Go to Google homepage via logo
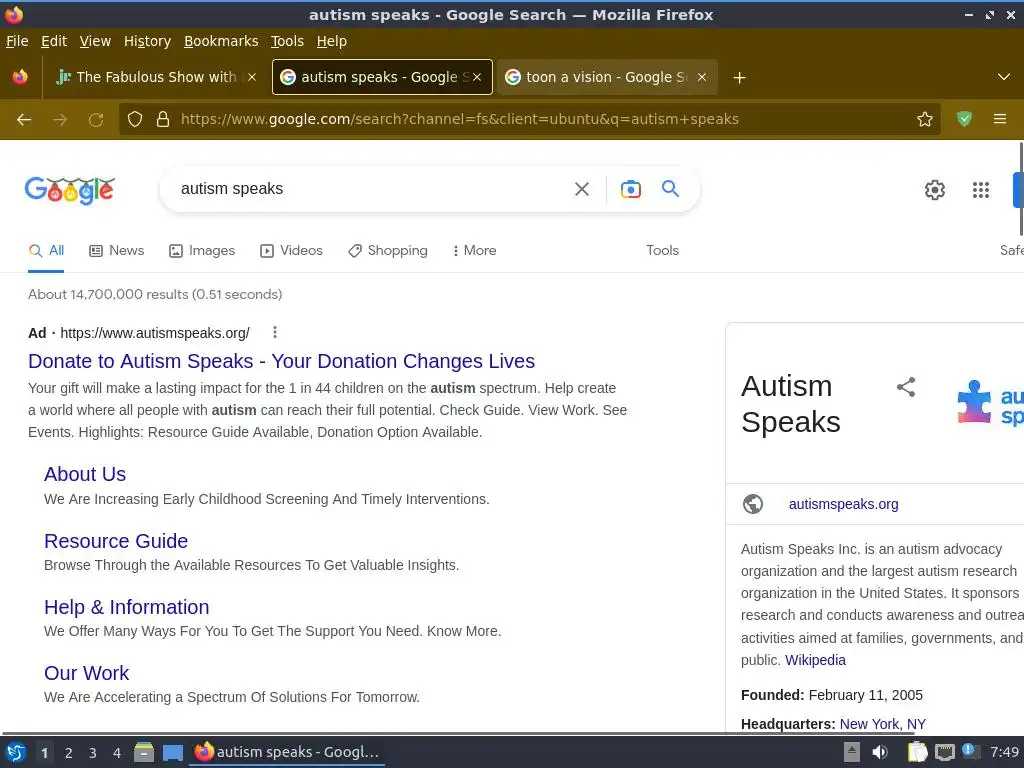 coord(70,191)
